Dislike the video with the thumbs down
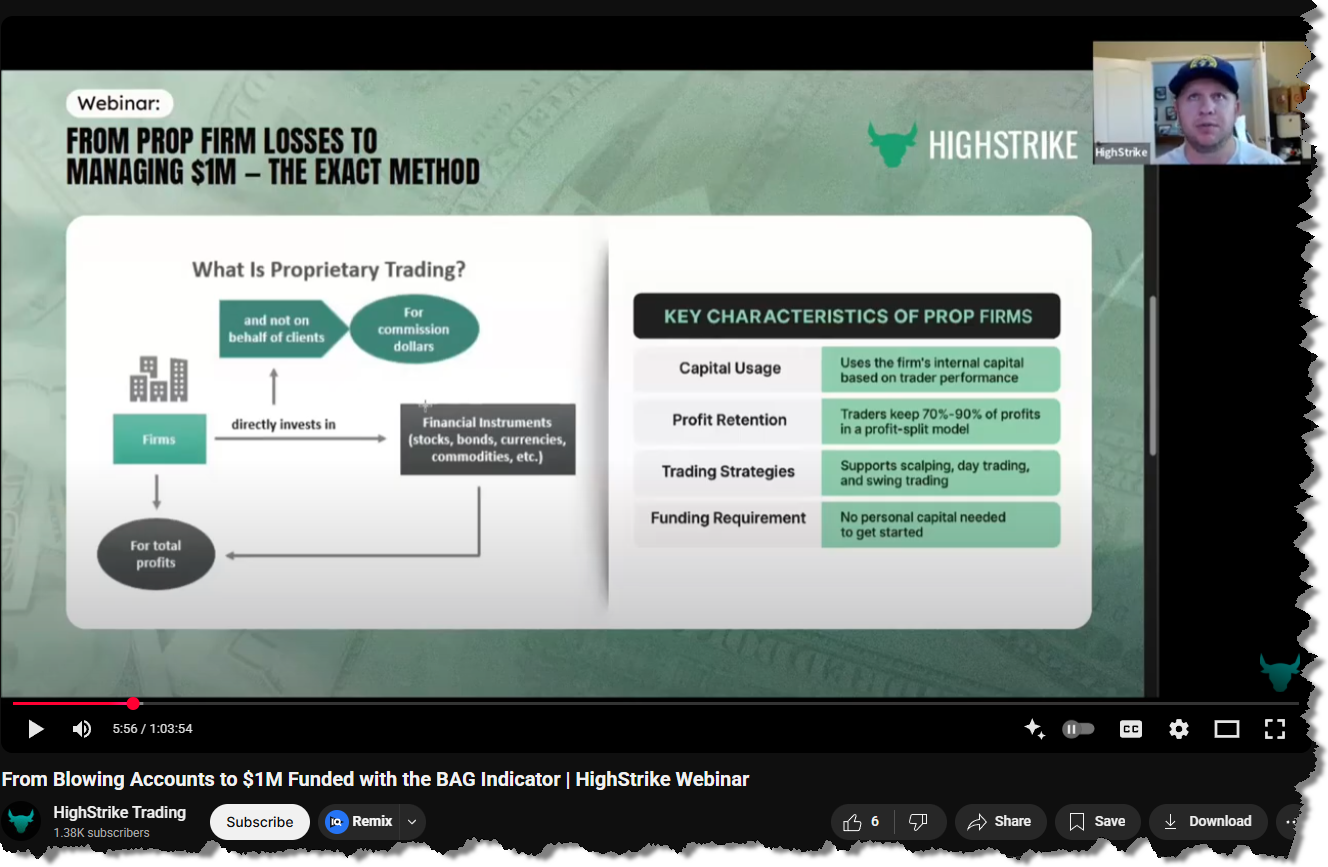 [918, 822]
